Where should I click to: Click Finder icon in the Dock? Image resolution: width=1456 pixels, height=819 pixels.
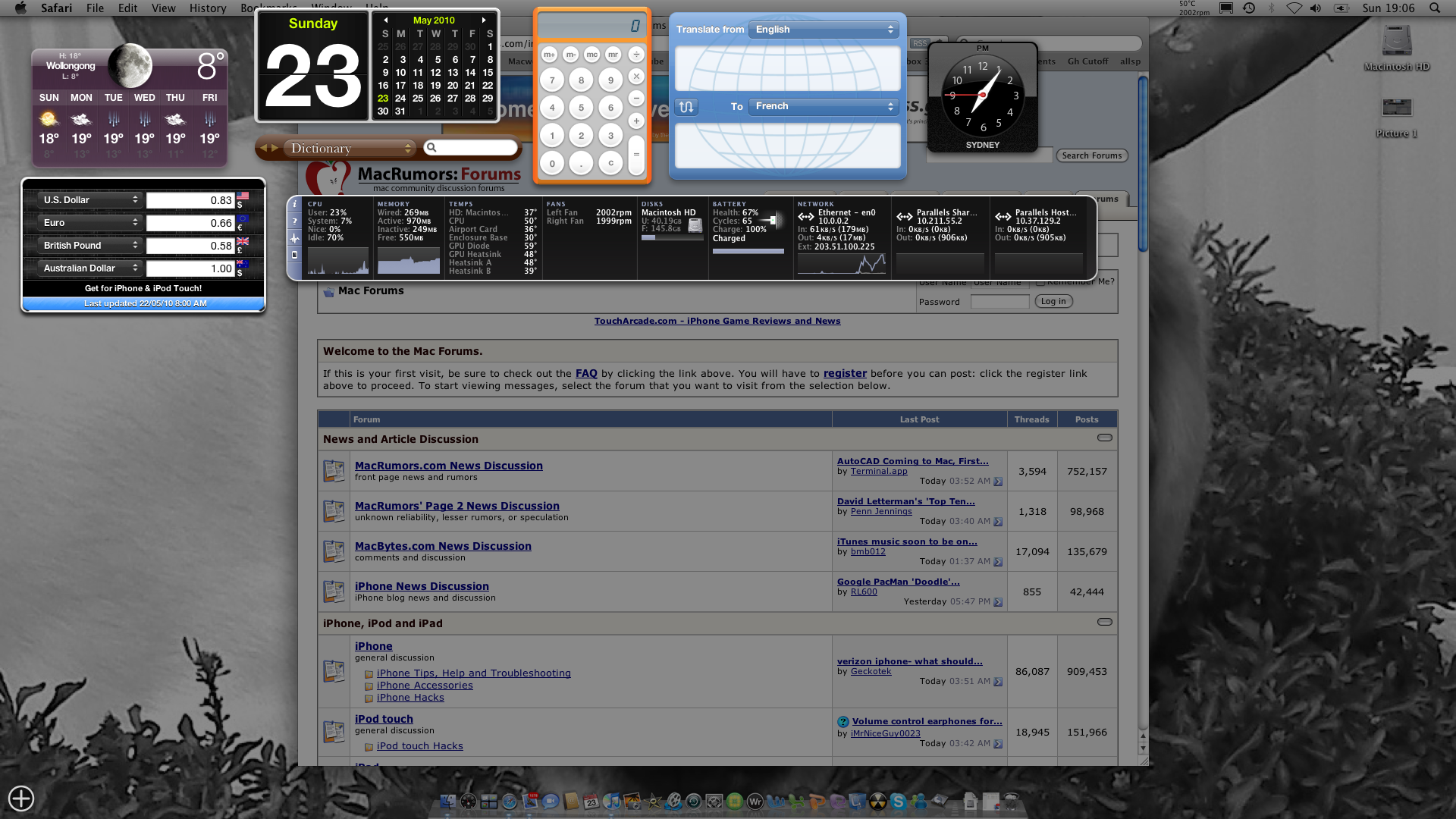pyautogui.click(x=447, y=801)
